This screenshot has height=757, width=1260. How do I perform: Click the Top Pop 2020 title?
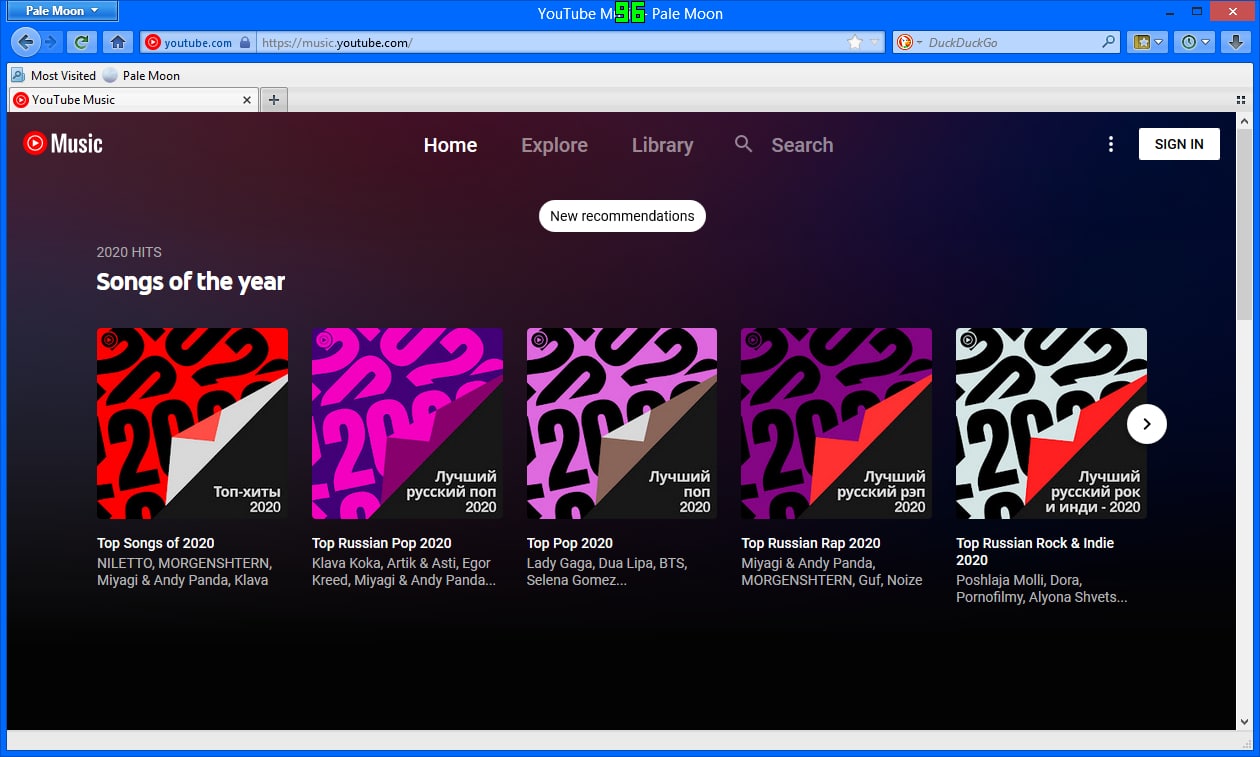(x=570, y=543)
